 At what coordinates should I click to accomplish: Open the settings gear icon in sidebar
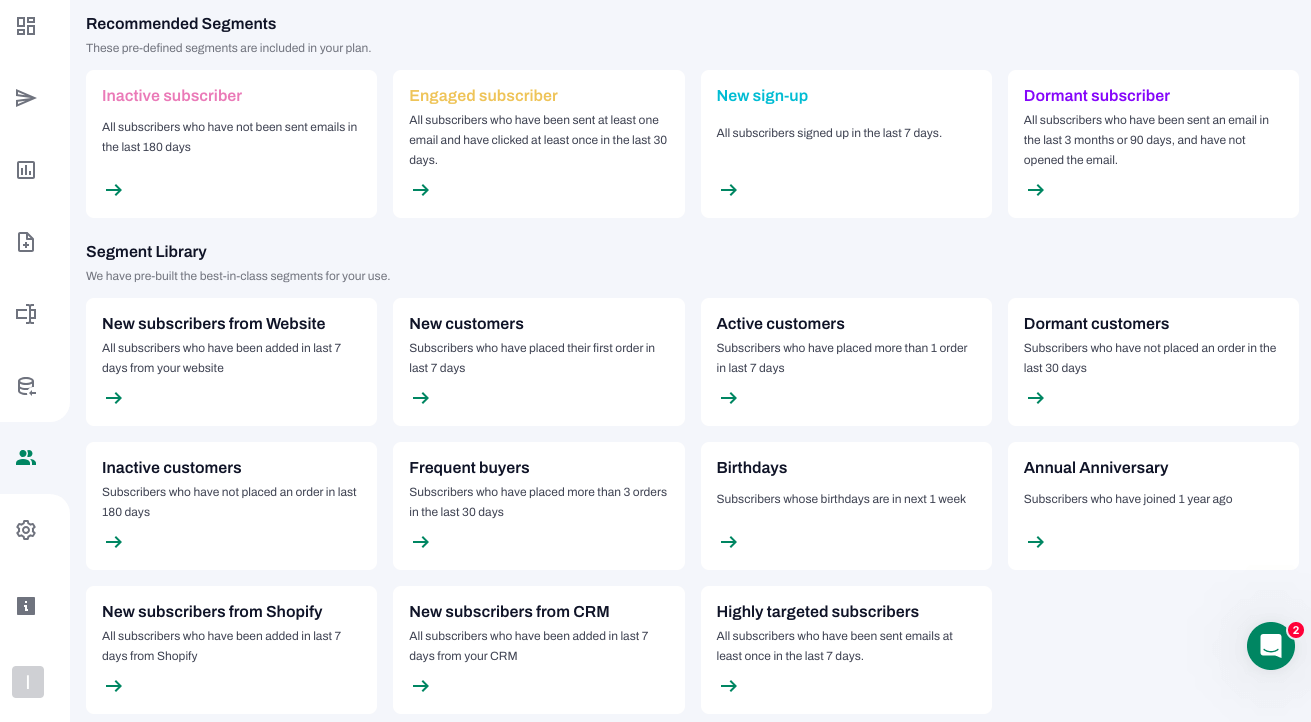click(26, 530)
